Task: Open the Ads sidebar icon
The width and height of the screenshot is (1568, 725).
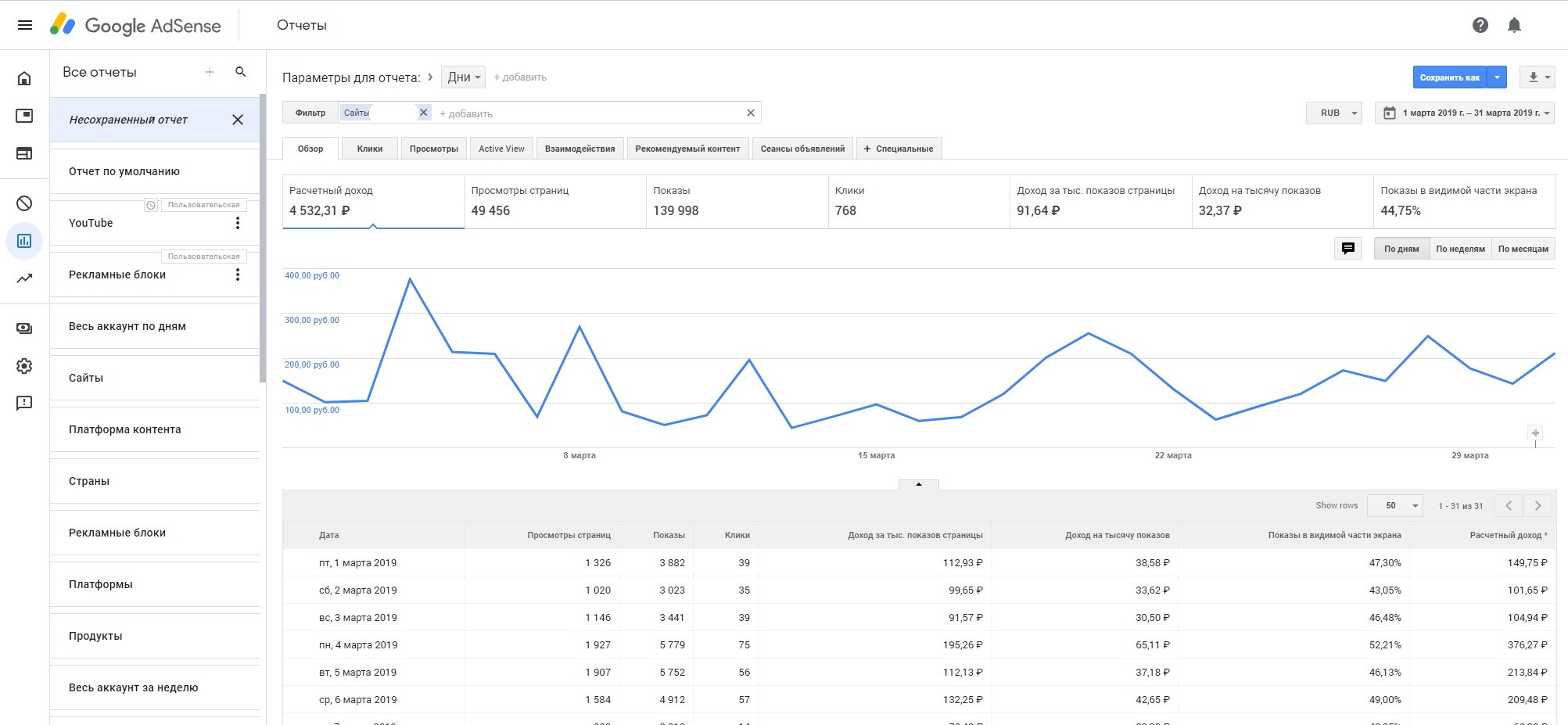Action: point(24,116)
